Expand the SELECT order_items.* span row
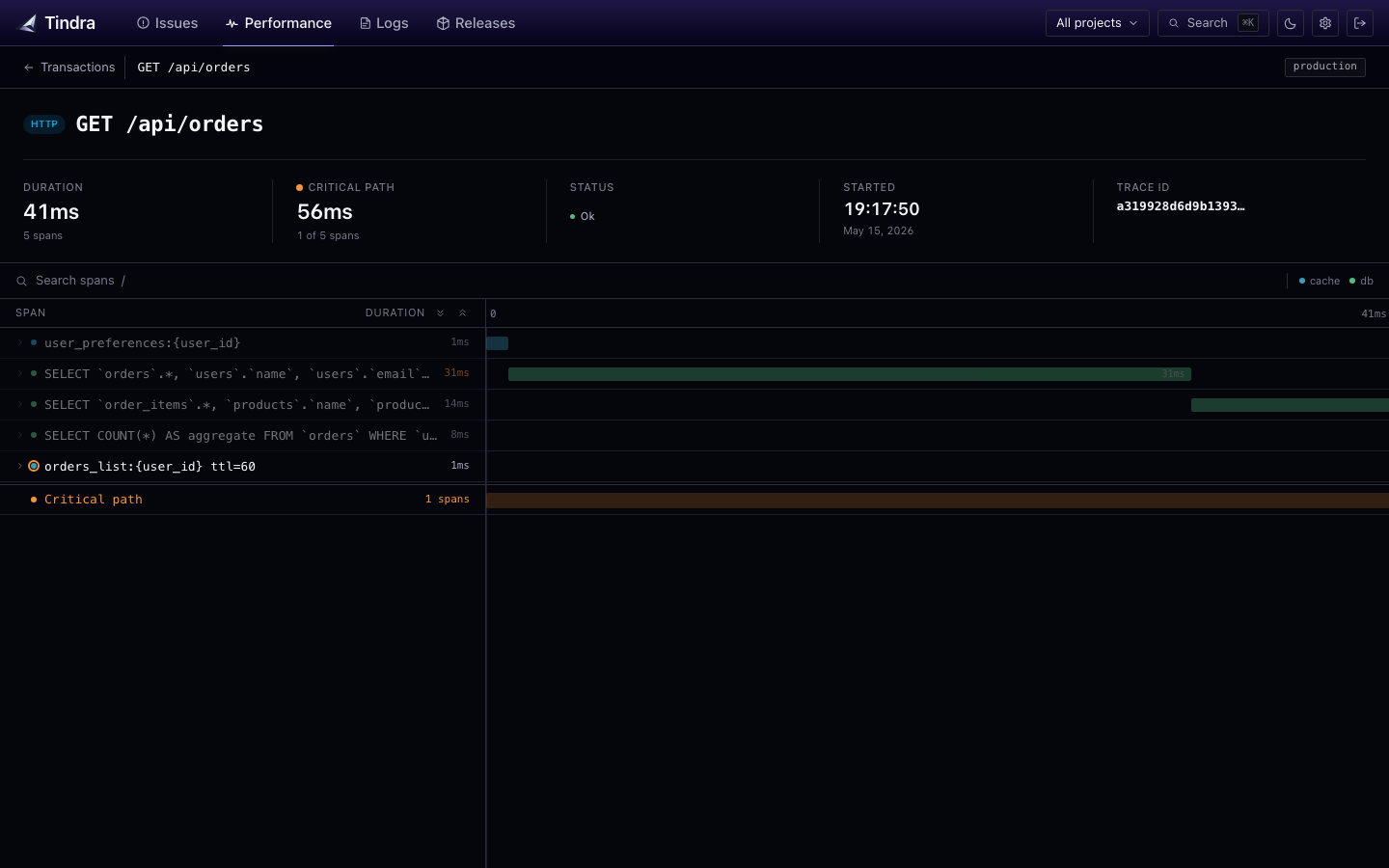 [x=19, y=405]
